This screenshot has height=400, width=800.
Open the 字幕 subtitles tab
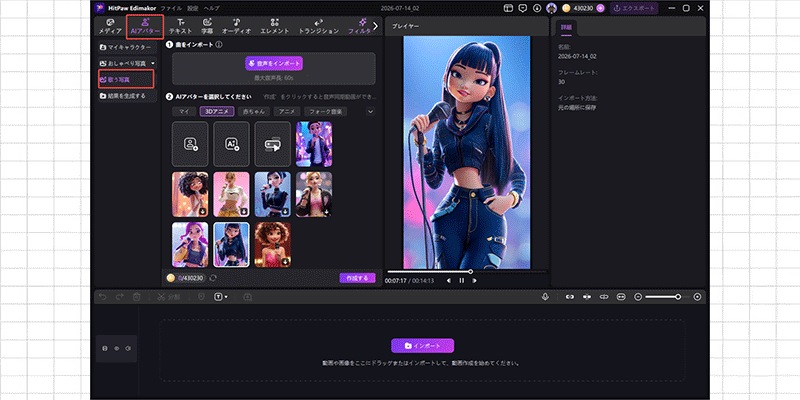(207, 27)
